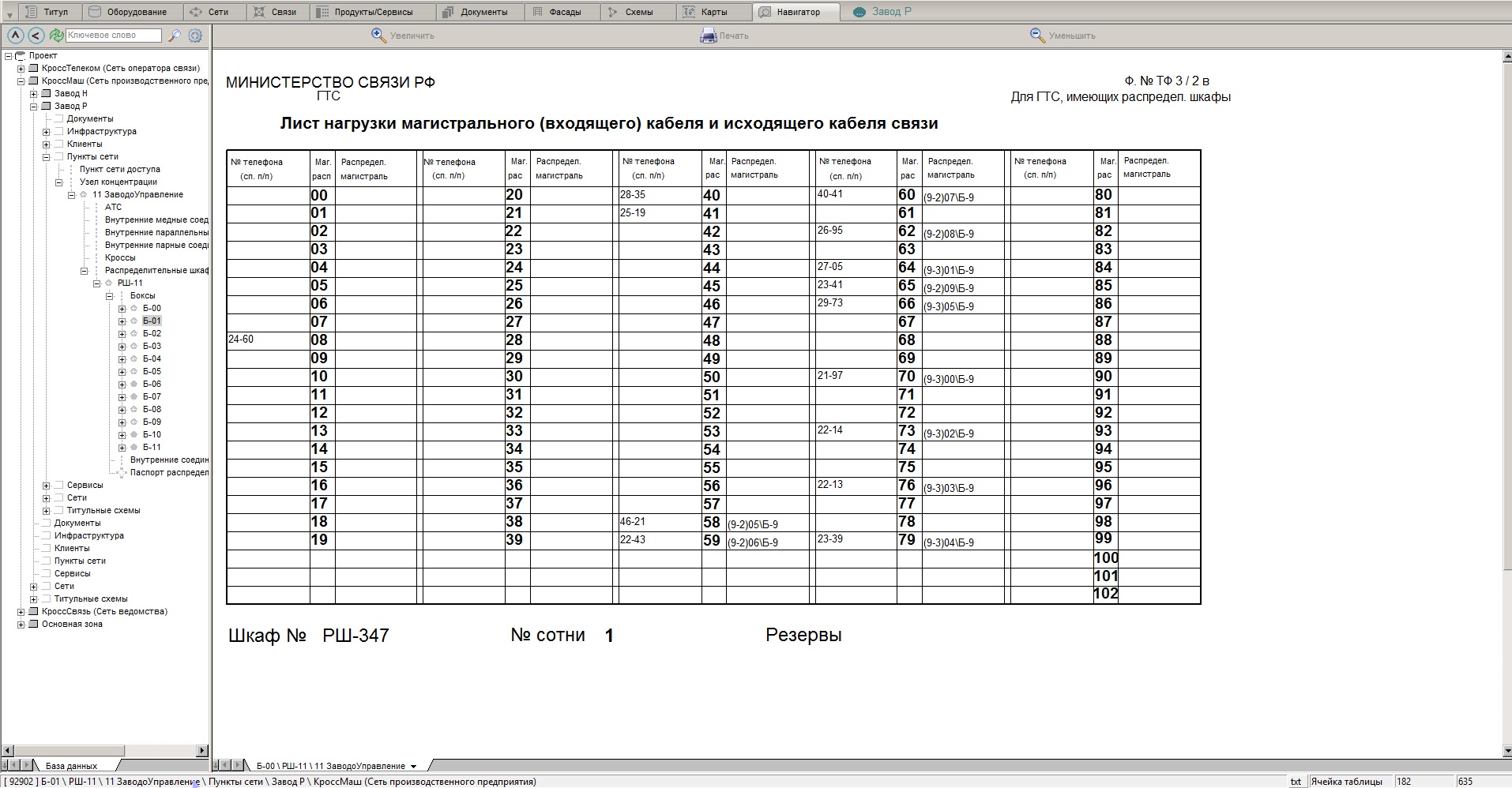Expand the КроссТелеком network node
This screenshot has height=788, width=1512.
(21, 69)
